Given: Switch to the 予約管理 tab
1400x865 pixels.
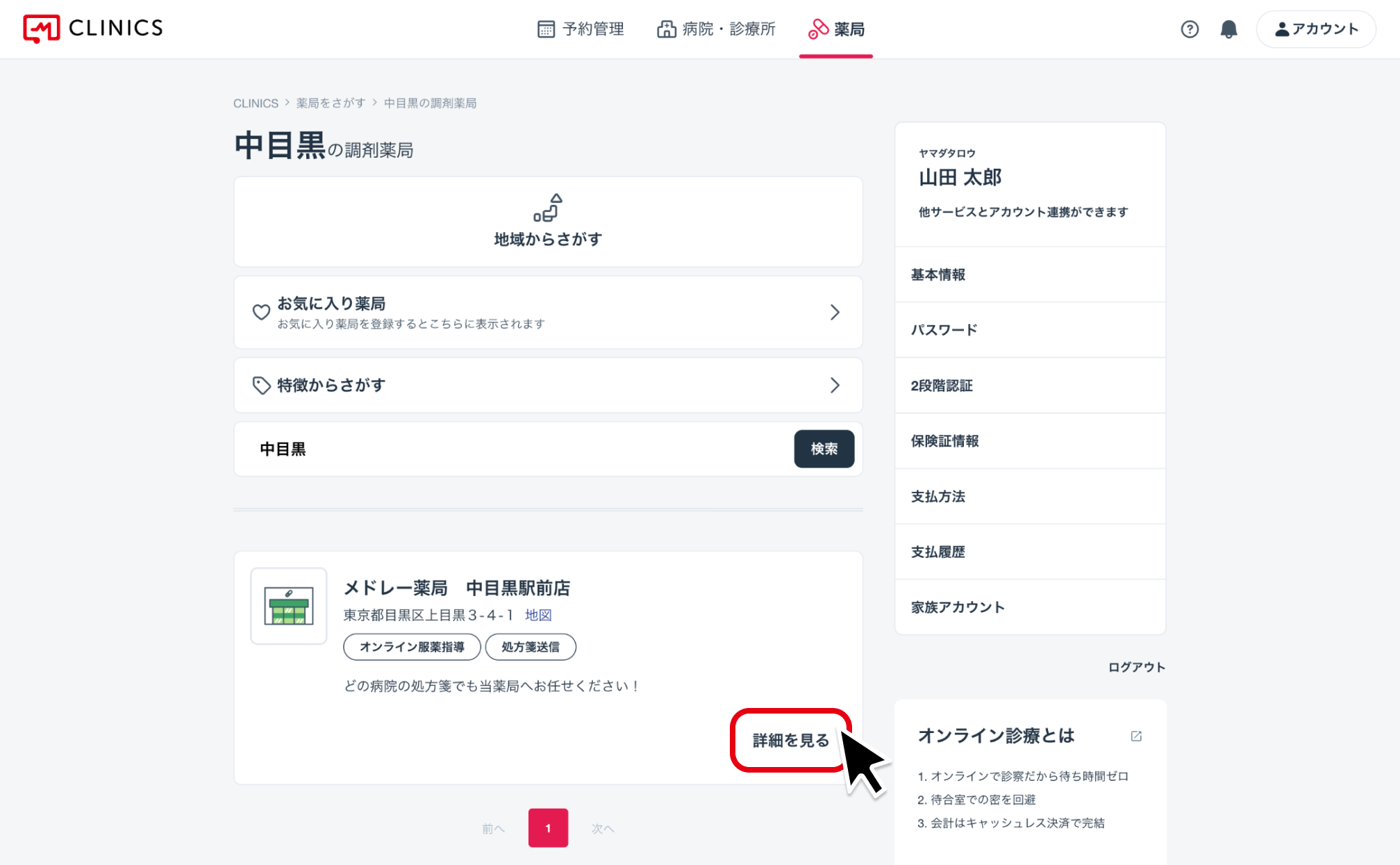Looking at the screenshot, I should tap(581, 29).
